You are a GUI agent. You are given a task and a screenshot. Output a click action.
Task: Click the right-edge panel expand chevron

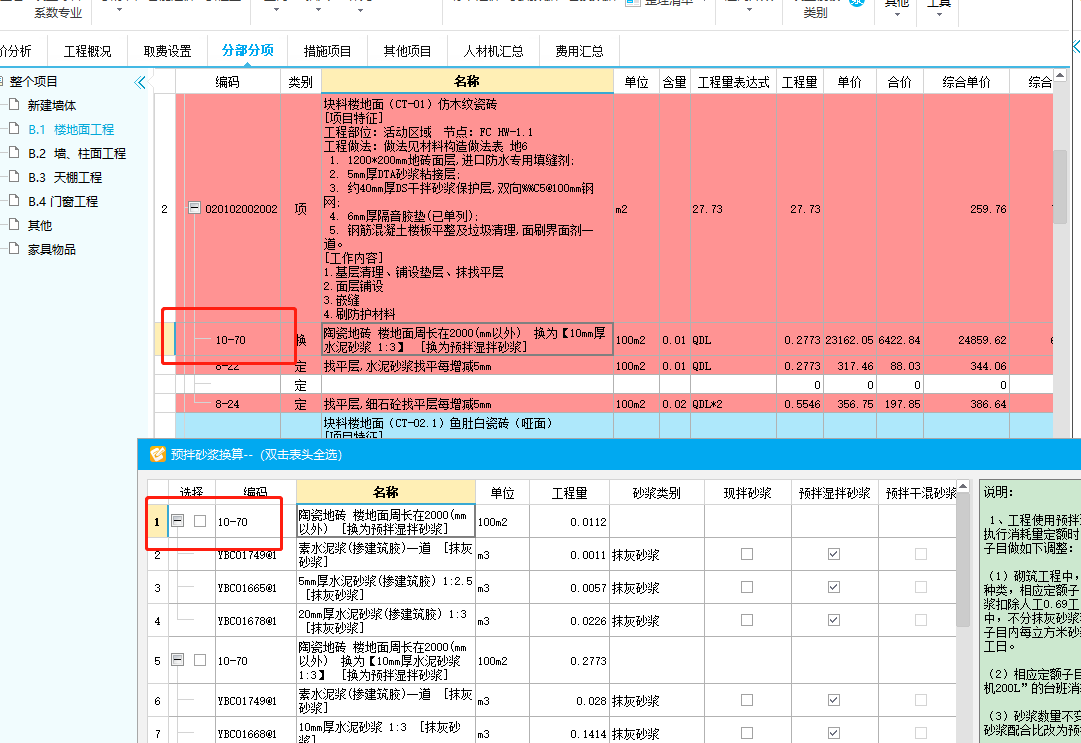1076,47
